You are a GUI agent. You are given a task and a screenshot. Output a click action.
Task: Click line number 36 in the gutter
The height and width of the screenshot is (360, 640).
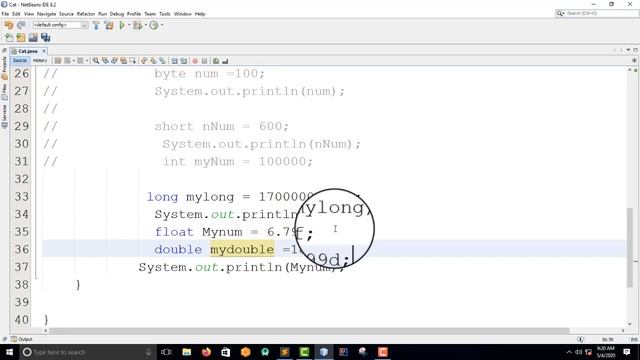coord(22,249)
